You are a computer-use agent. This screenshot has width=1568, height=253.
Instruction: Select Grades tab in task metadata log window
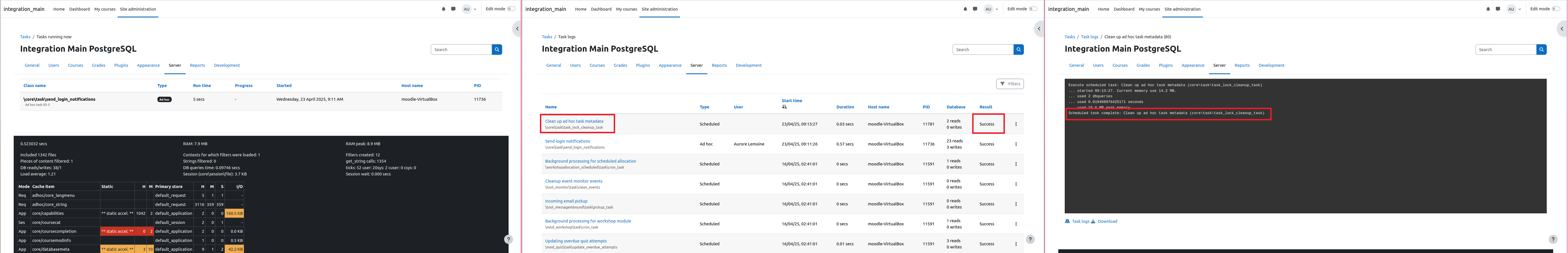pyautogui.click(x=1143, y=65)
